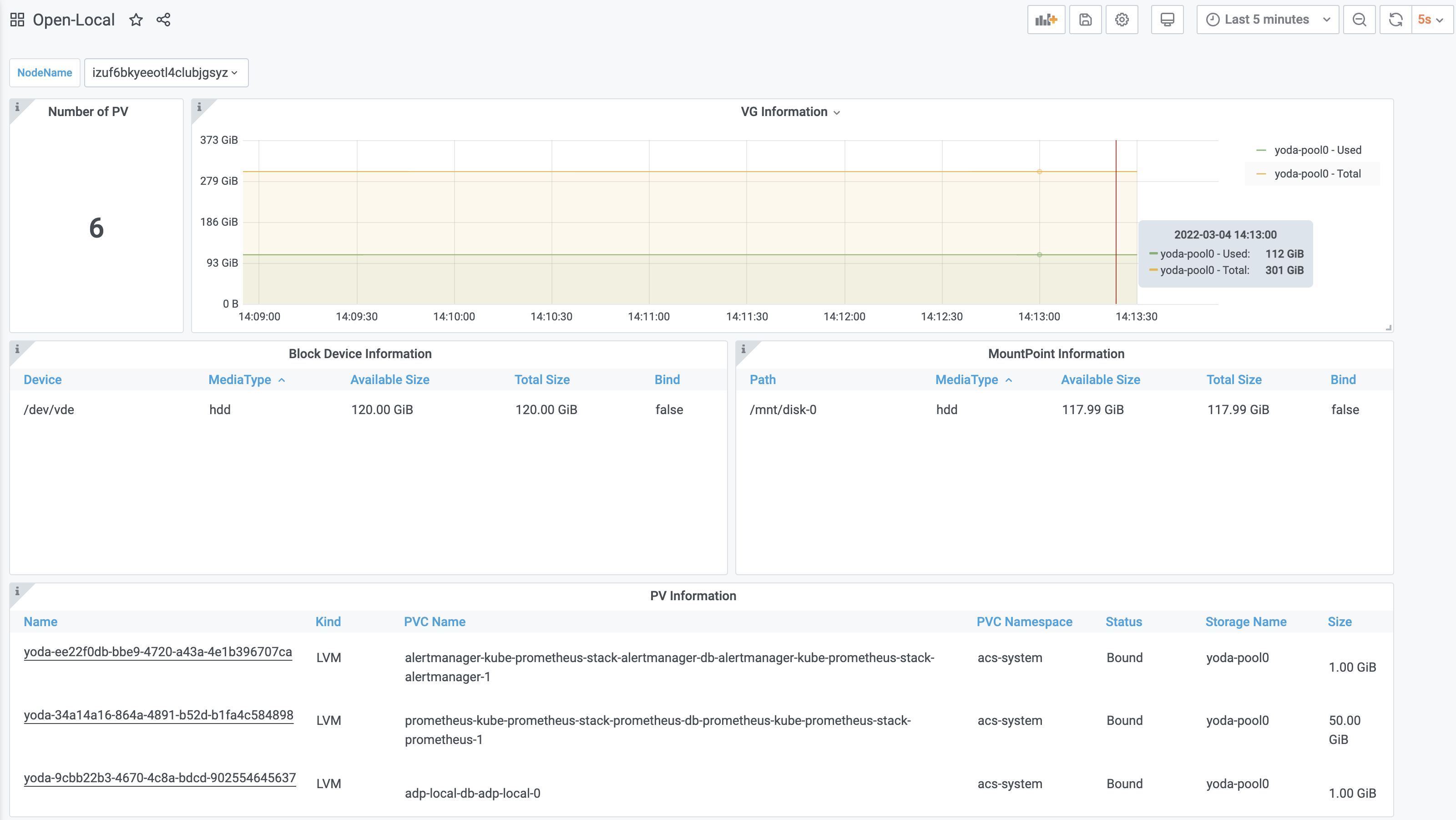Zoom out the time range with magnifier icon

pos(1359,20)
